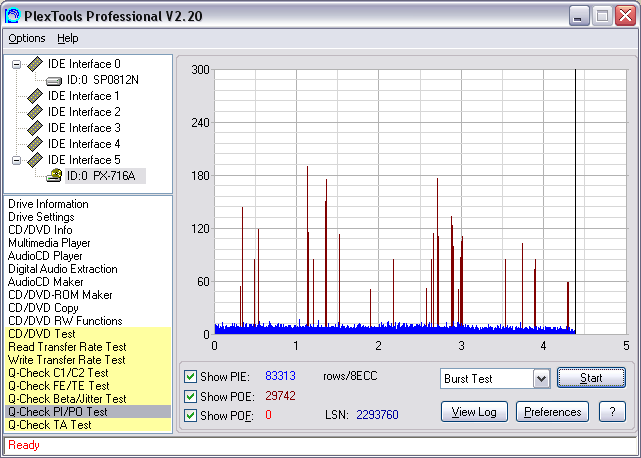Minimize the PlexTools window
This screenshot has width=641, height=458.
(579, 16)
